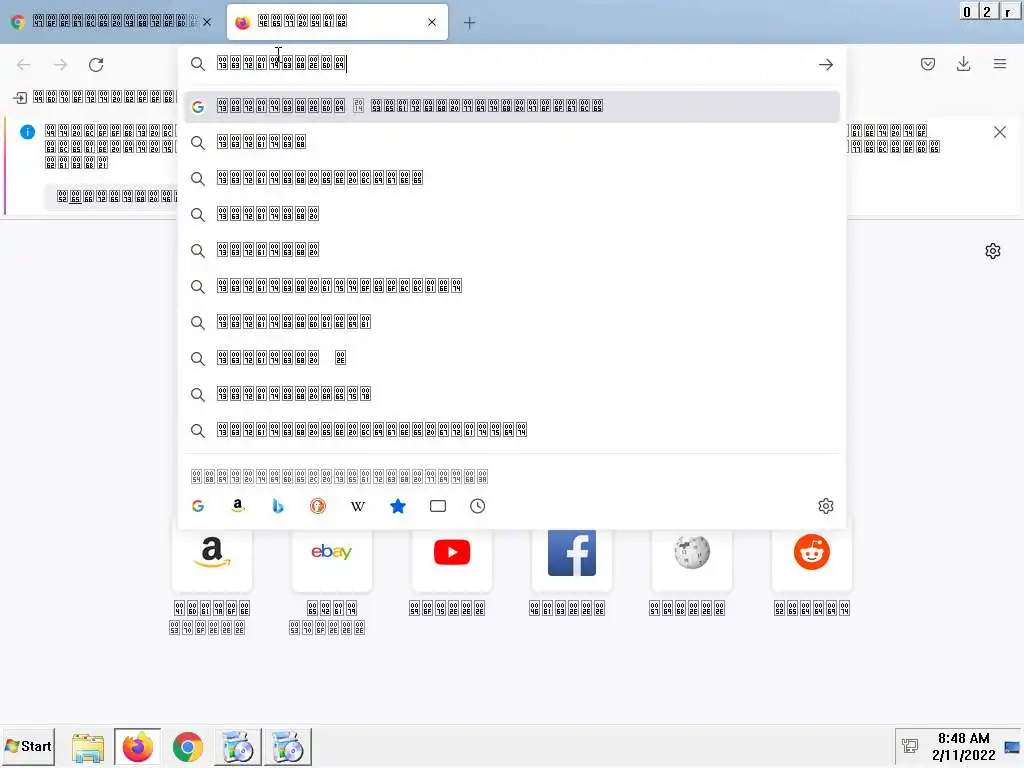This screenshot has width=1024, height=768.
Task: Choose the 'scratch en ligne gratuit' suggestion
Action: (x=511, y=430)
